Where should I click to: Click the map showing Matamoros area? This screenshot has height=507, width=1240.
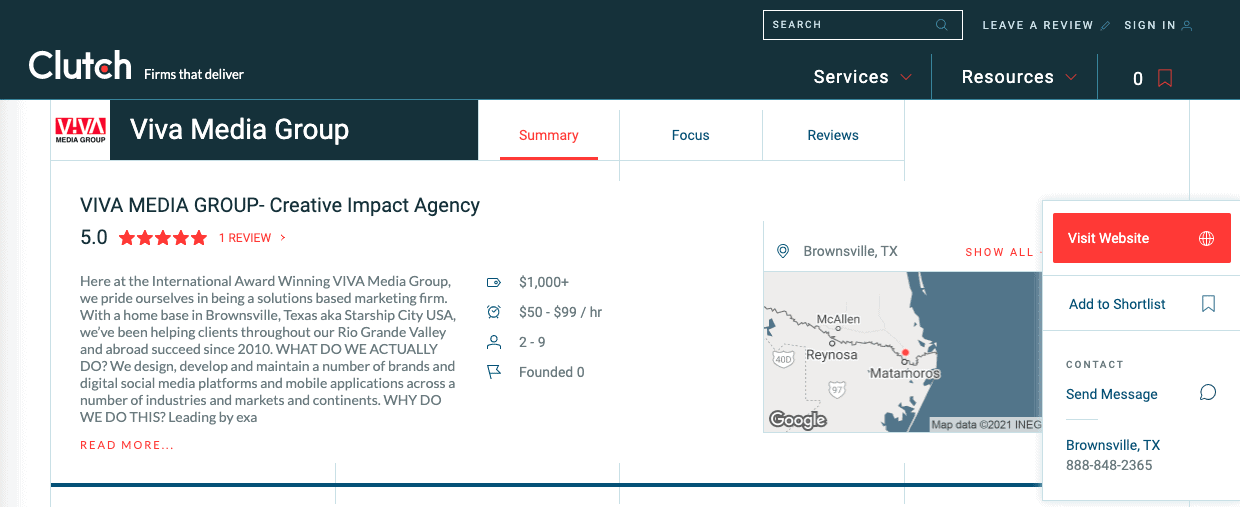tap(902, 352)
